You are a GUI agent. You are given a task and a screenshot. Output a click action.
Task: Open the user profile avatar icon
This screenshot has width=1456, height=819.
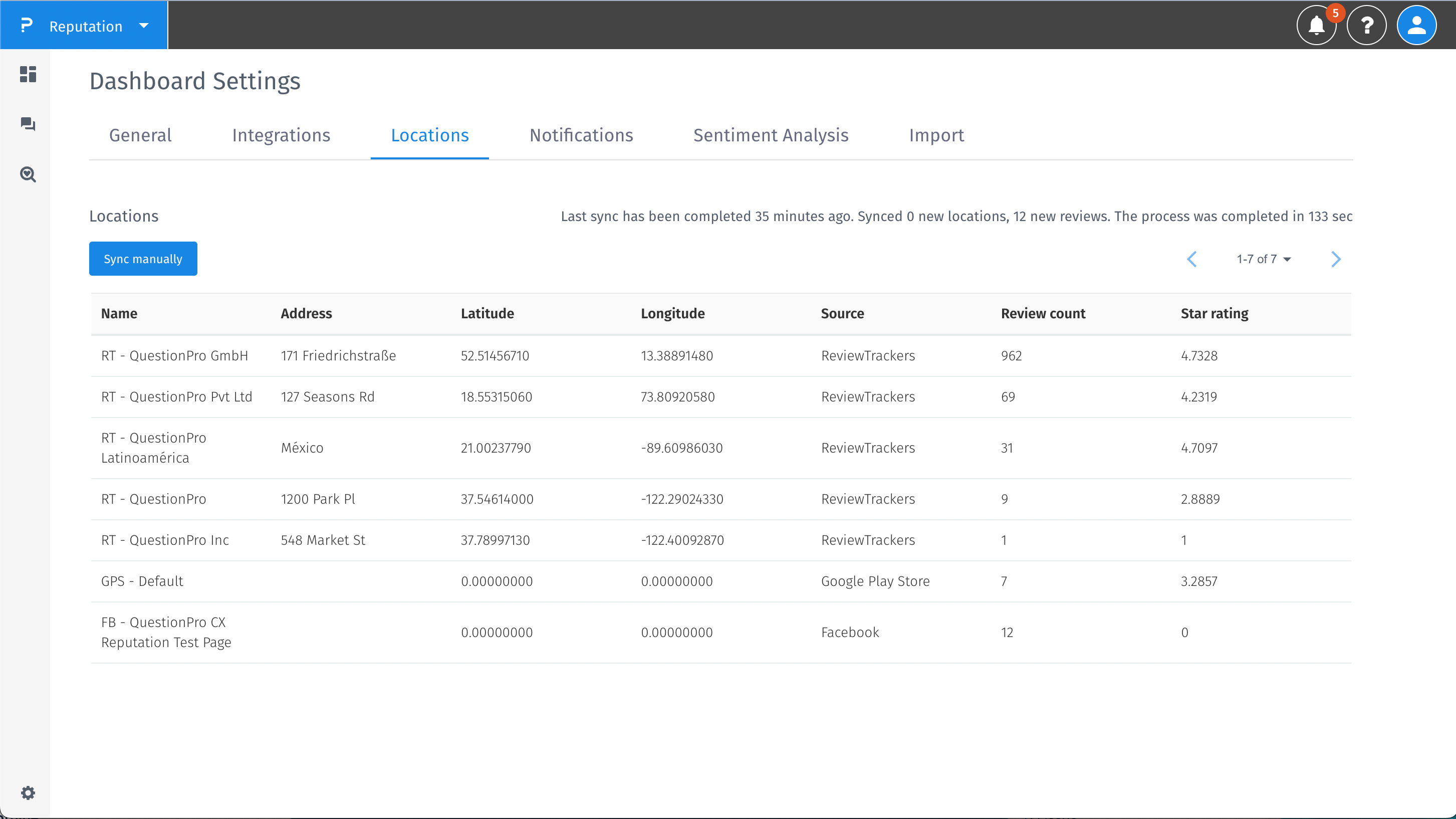coord(1416,26)
